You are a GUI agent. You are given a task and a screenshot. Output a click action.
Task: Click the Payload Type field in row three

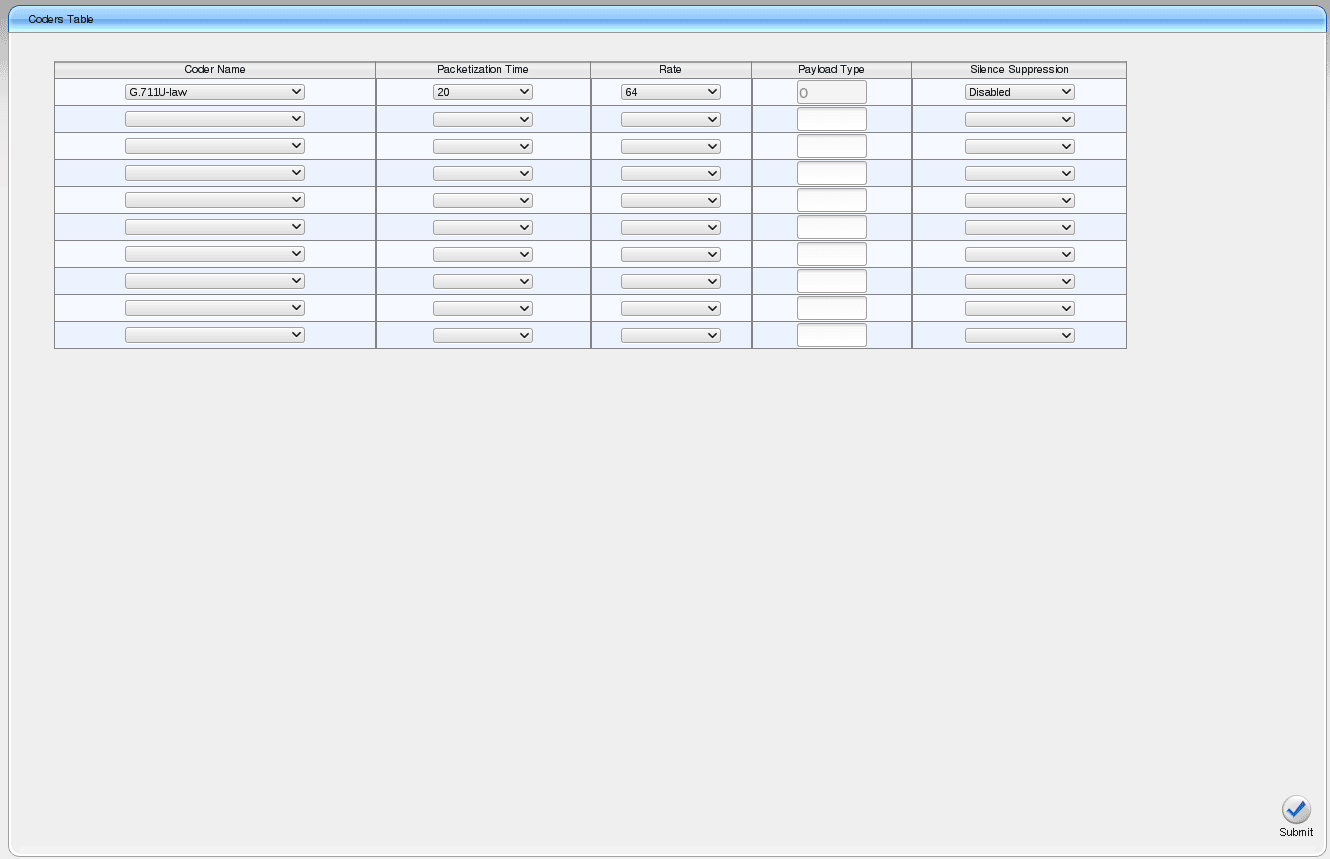tap(832, 146)
